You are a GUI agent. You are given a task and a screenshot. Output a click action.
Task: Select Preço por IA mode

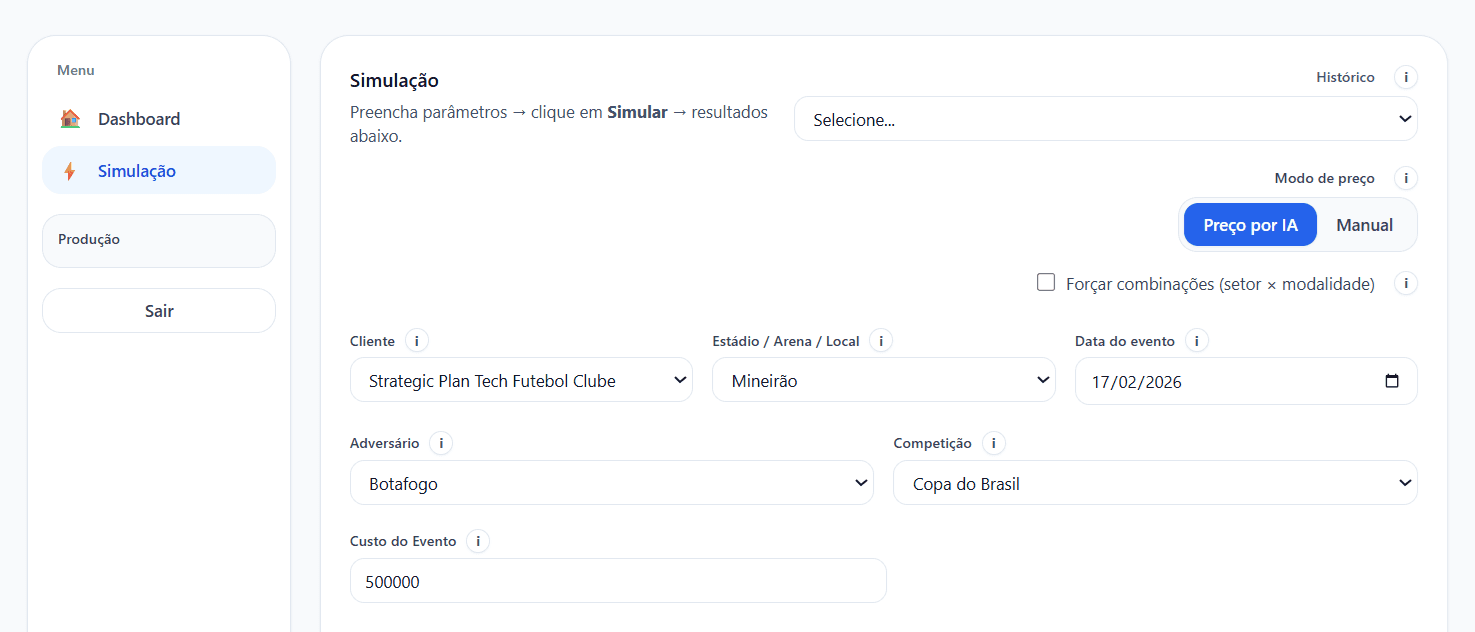click(x=1250, y=224)
